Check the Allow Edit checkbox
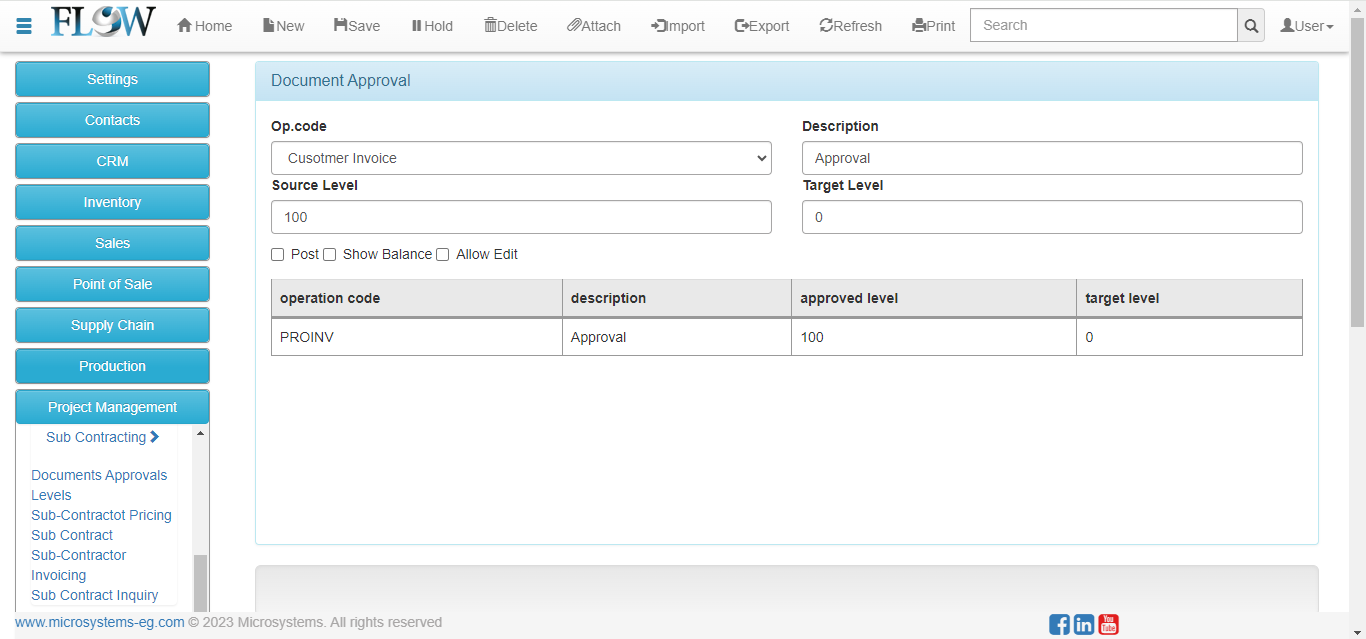 click(443, 255)
